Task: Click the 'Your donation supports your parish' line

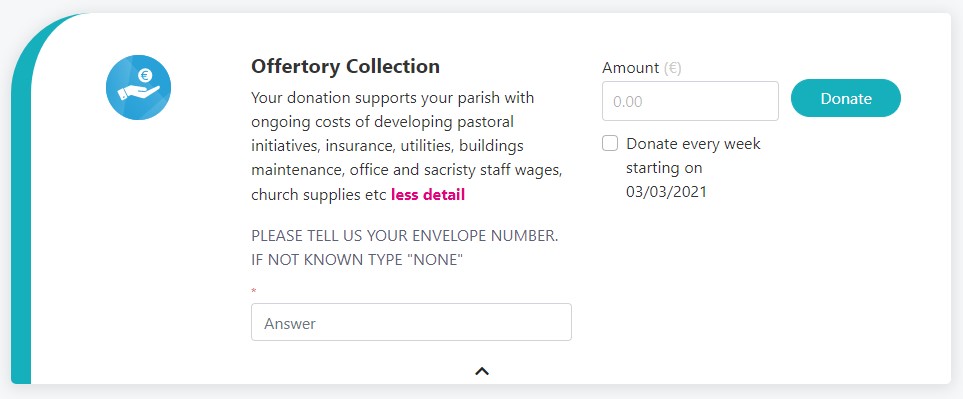Action: (x=392, y=98)
